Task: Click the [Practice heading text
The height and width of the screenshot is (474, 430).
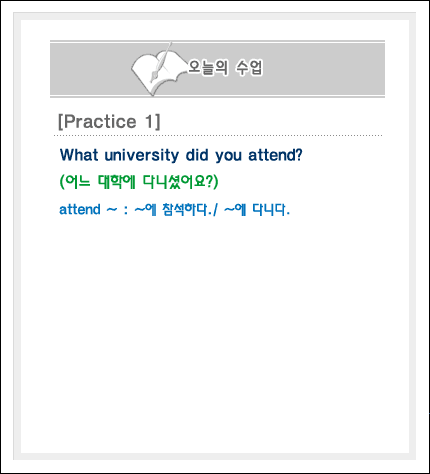Action: pos(97,122)
